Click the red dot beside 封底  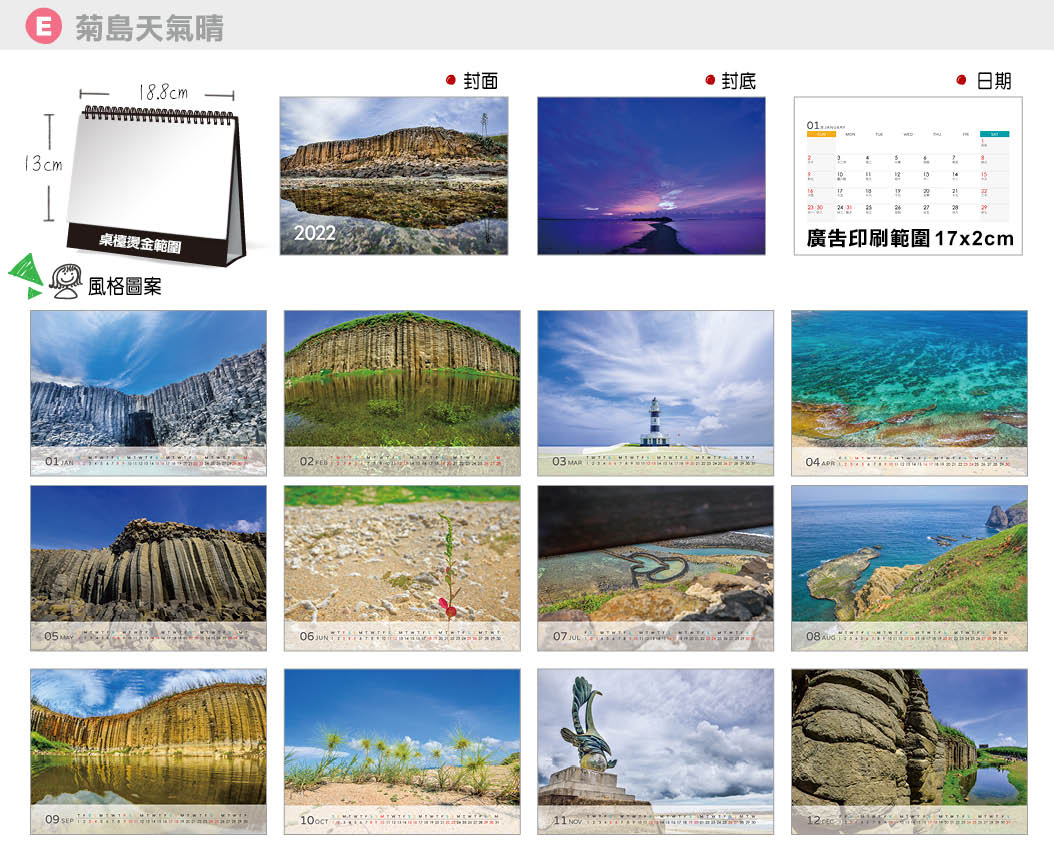pos(709,81)
